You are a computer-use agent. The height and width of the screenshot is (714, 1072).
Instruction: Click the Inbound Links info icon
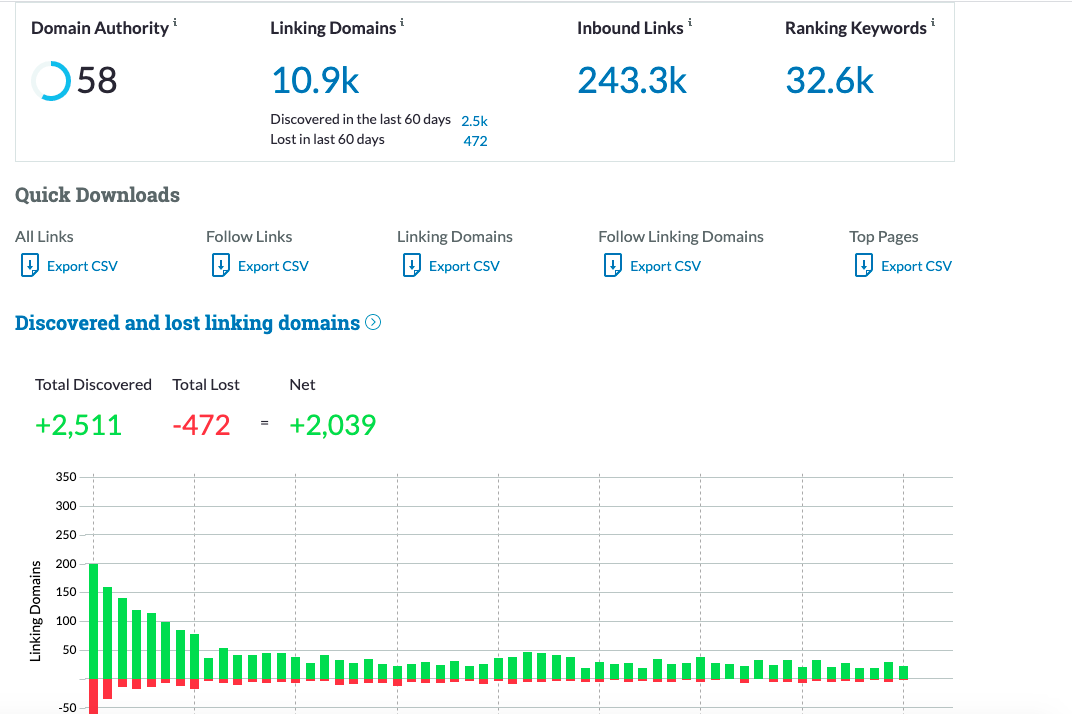tap(690, 23)
